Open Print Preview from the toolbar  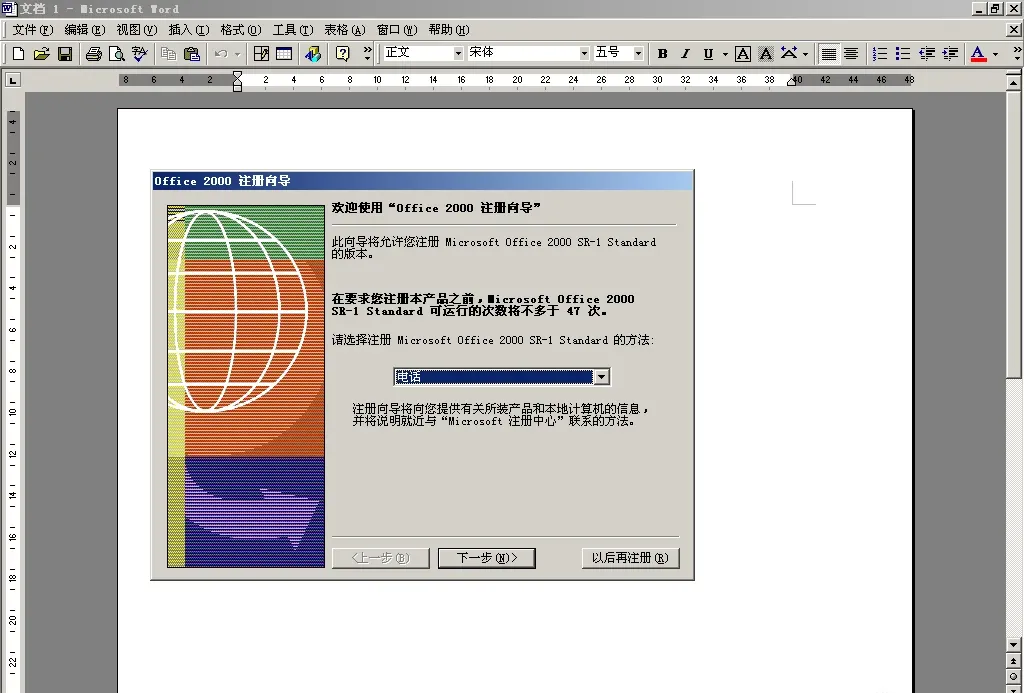pyautogui.click(x=116, y=54)
